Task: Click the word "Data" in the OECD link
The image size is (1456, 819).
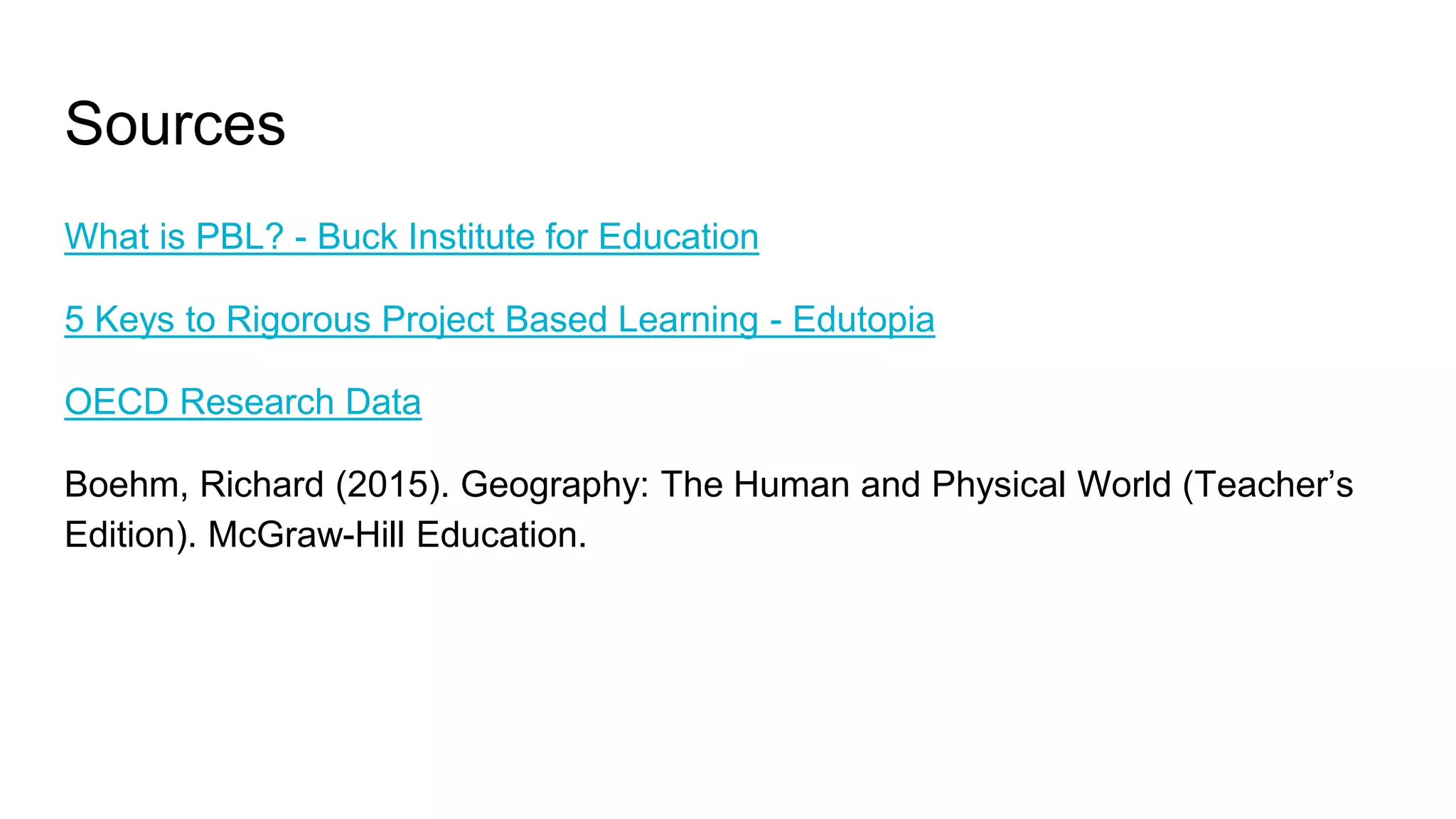Action: coord(383,402)
